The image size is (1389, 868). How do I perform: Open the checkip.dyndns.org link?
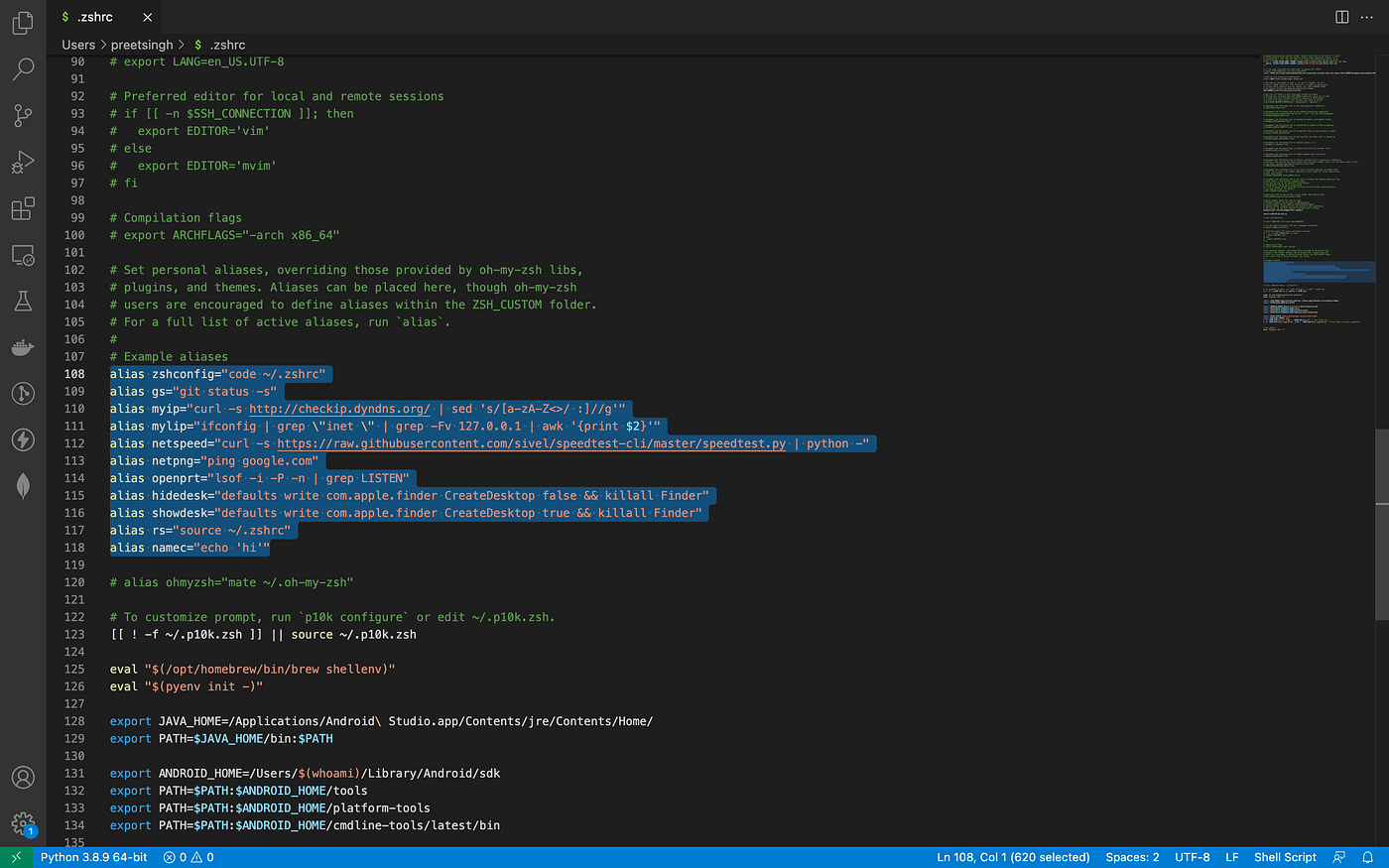339,409
